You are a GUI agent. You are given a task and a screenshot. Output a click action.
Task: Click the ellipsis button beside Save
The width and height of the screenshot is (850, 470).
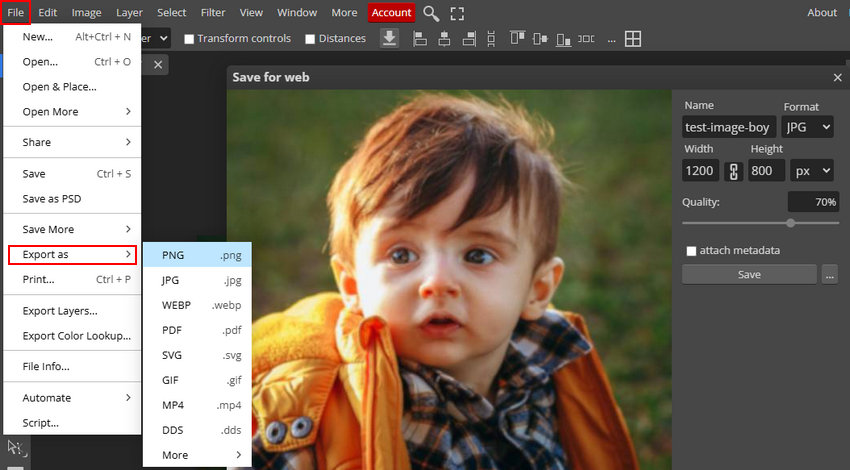(829, 275)
